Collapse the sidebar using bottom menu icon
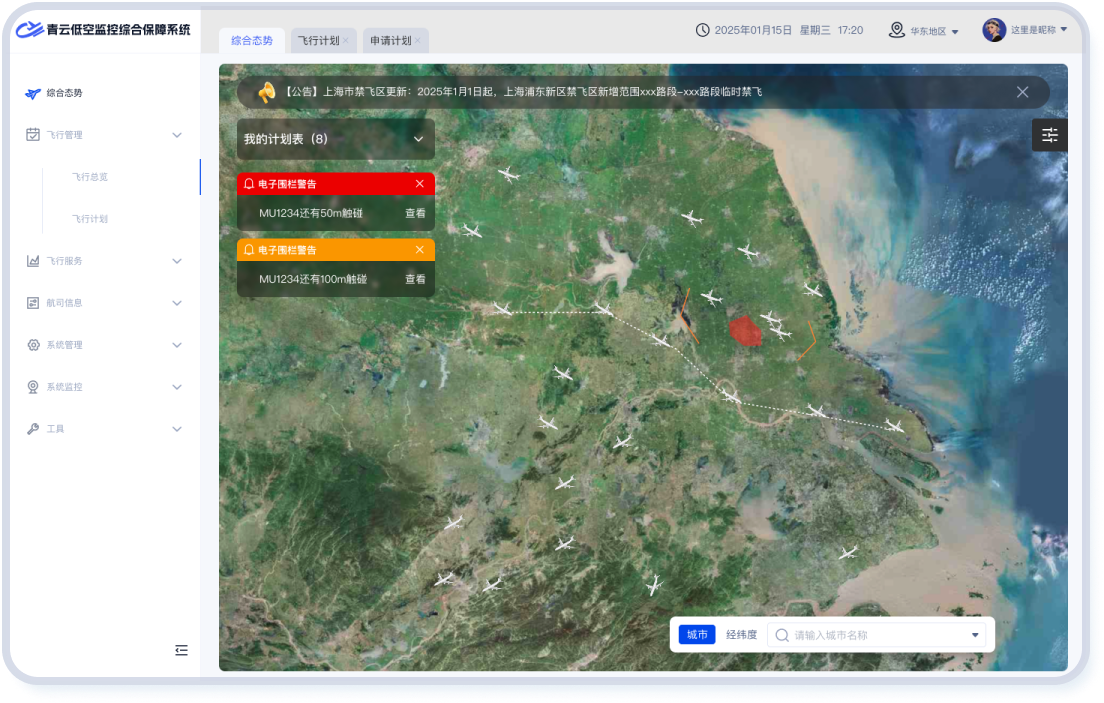1104x703 pixels. tap(181, 650)
